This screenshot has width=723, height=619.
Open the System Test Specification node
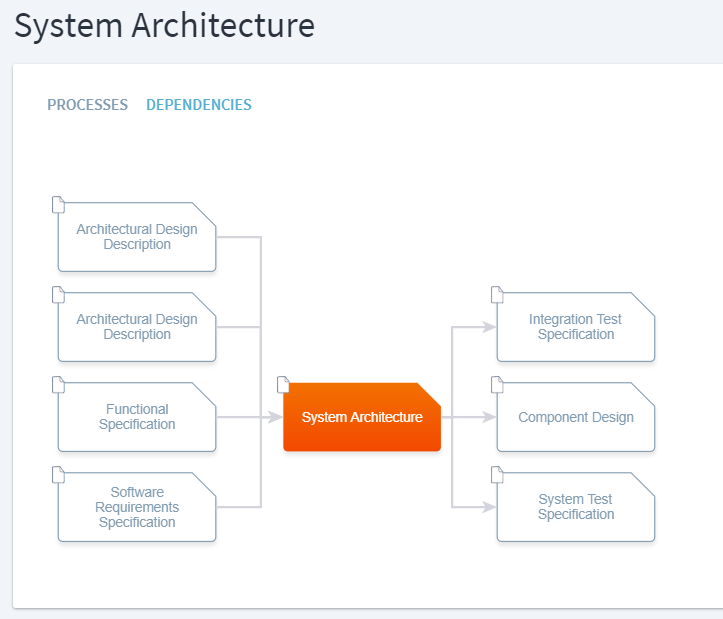coord(576,507)
